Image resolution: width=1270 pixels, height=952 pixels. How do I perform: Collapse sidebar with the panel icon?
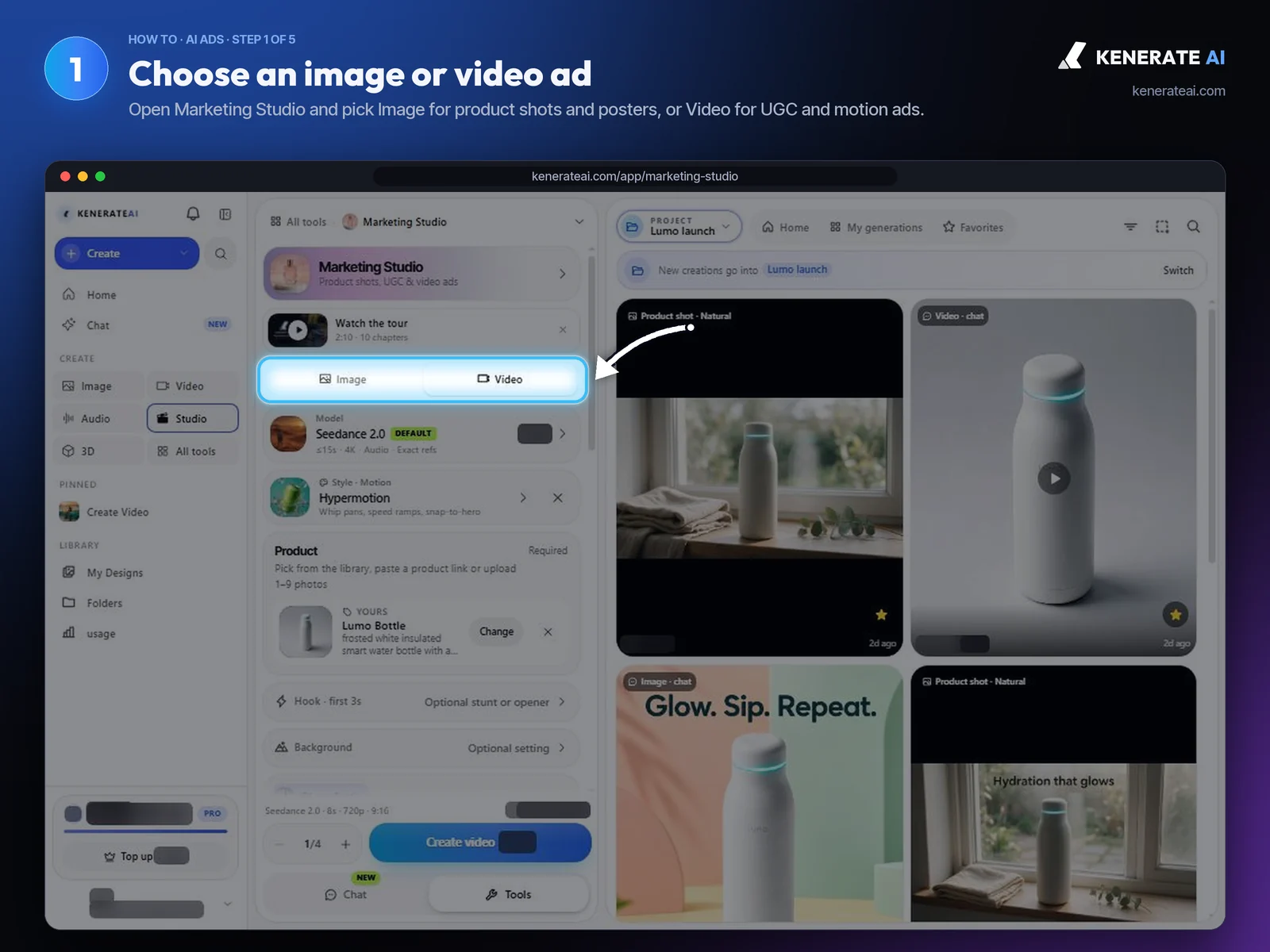(225, 214)
